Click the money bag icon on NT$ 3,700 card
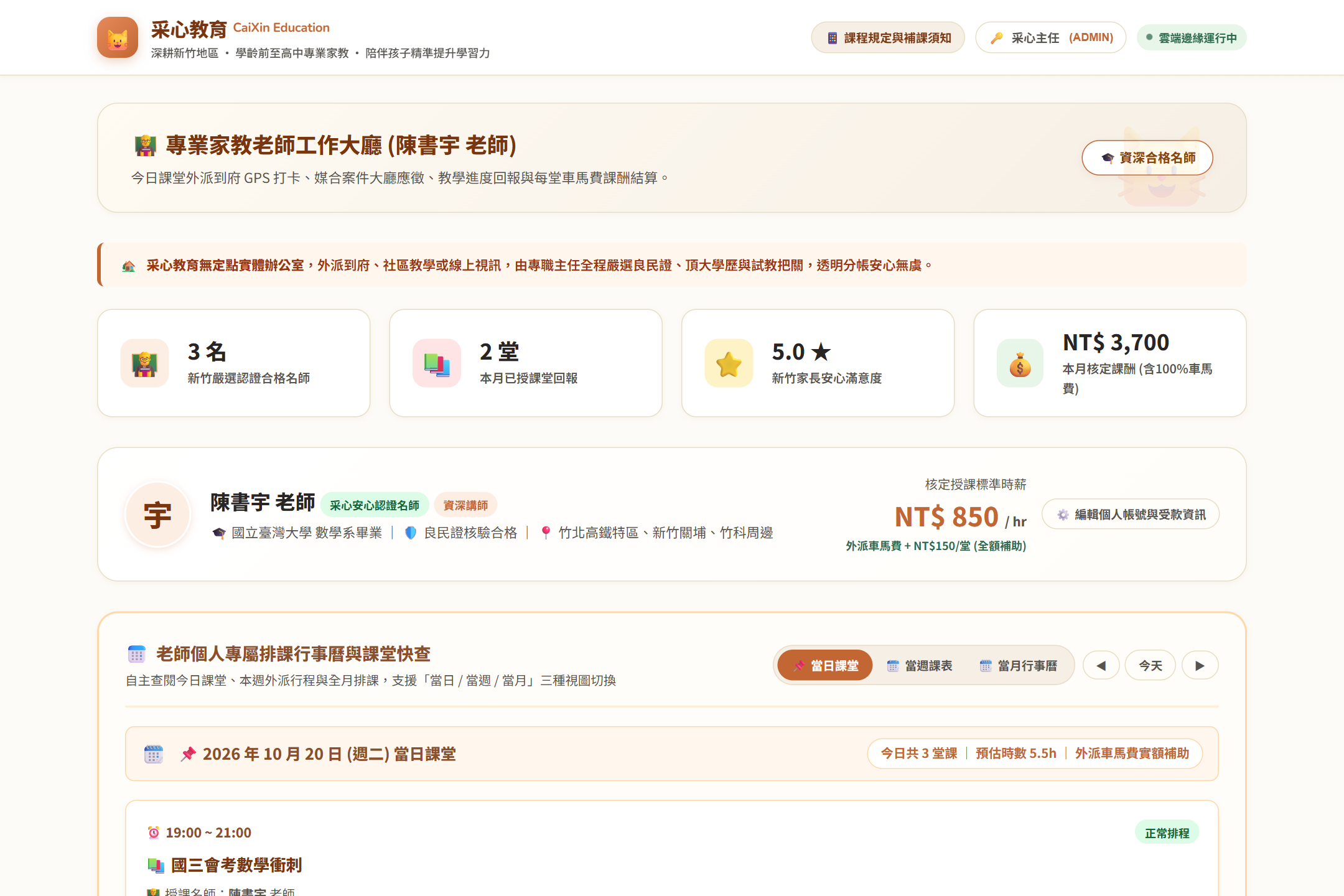The image size is (1344, 896). pyautogui.click(x=1020, y=363)
